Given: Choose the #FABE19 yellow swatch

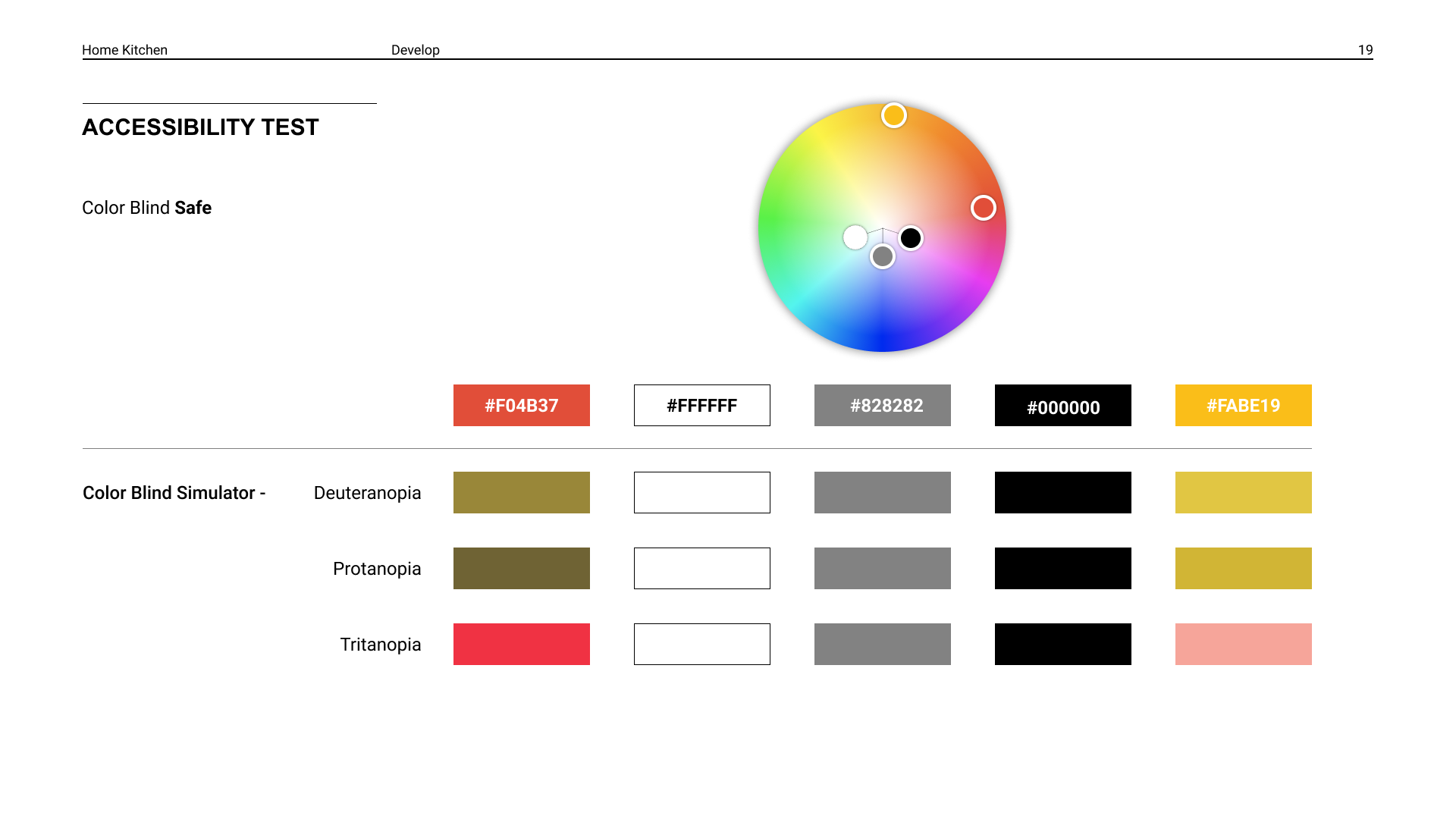Looking at the screenshot, I should 1243,405.
